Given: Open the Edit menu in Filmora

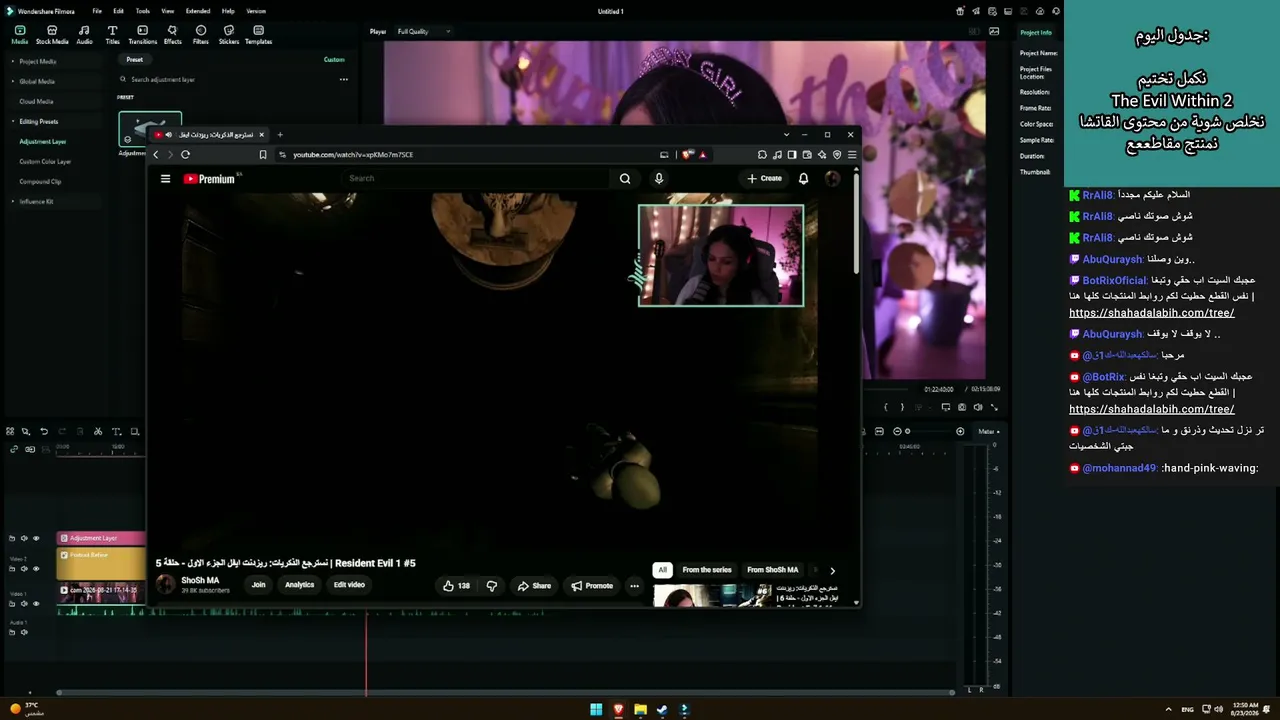Looking at the screenshot, I should (x=118, y=11).
